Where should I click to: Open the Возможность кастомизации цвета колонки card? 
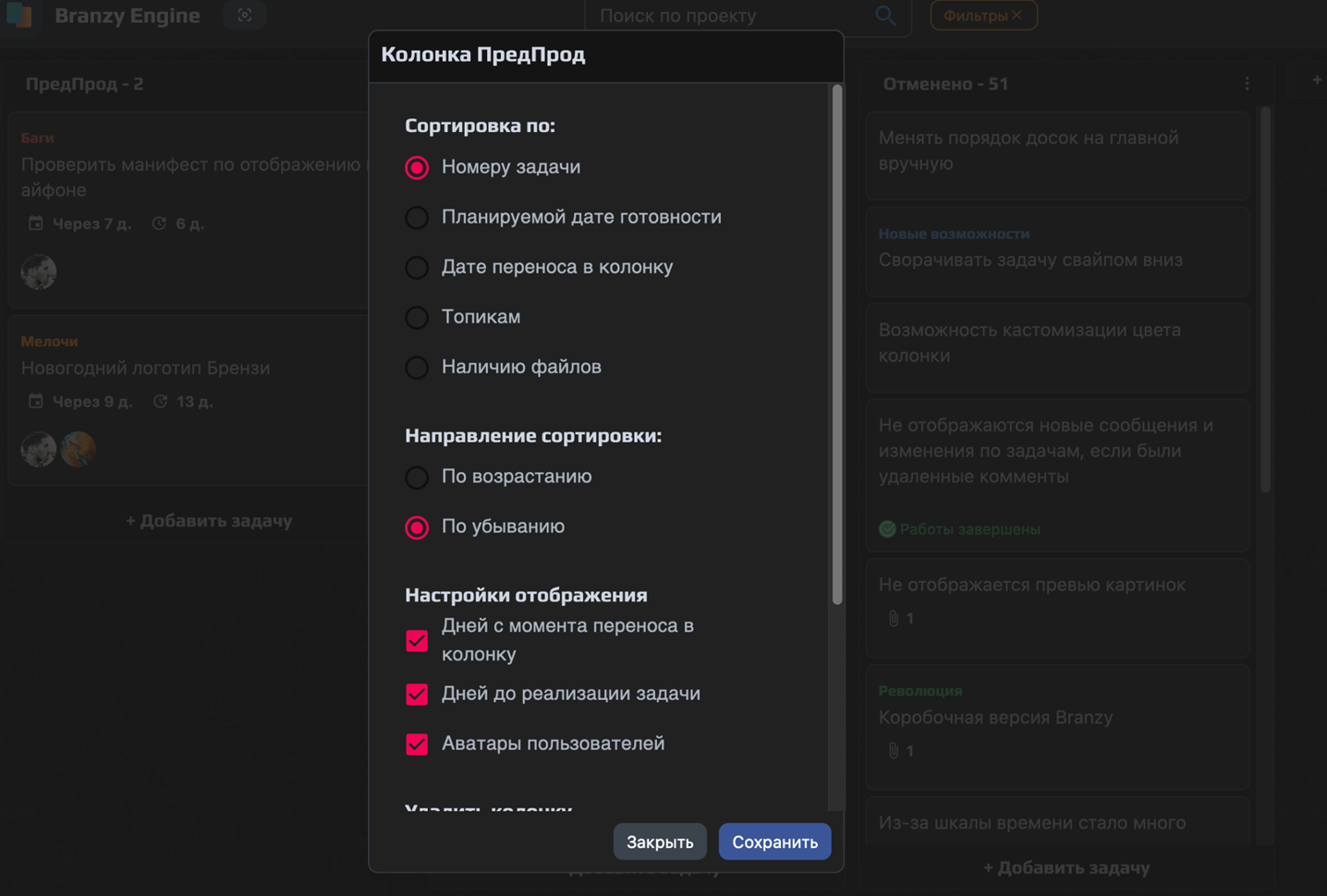1057,347
